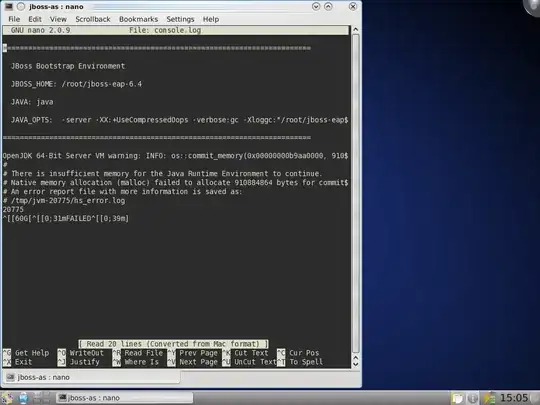Click the jboss-as : nano taskbar entry
Image resolution: width=540 pixels, height=405 pixels.
pos(124,398)
